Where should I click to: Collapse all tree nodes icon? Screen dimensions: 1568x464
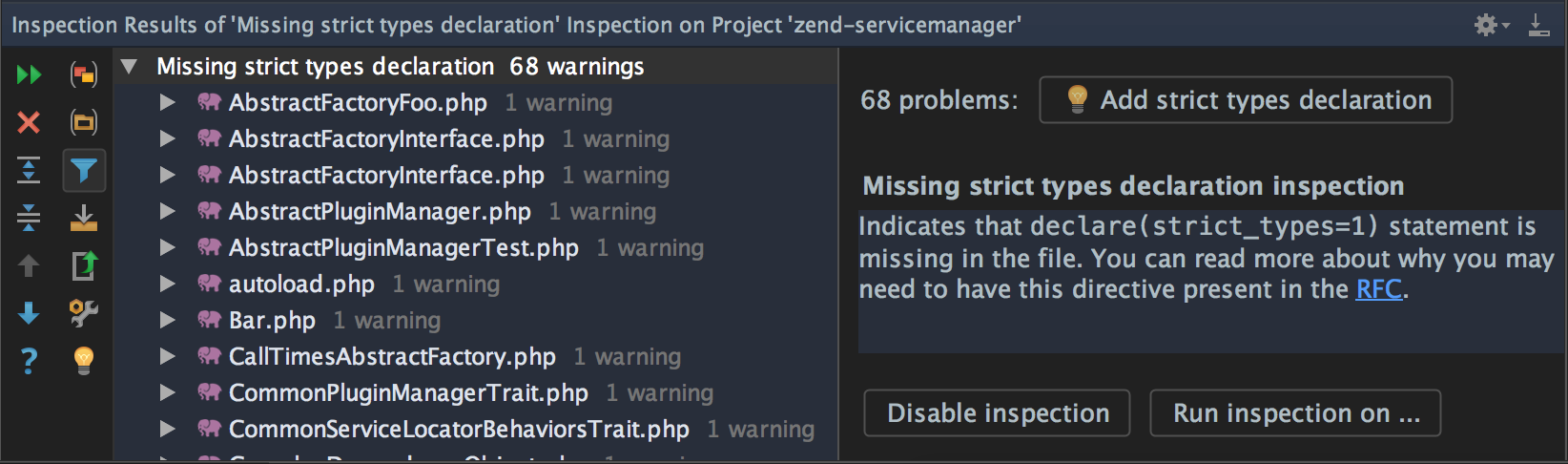coord(29,218)
